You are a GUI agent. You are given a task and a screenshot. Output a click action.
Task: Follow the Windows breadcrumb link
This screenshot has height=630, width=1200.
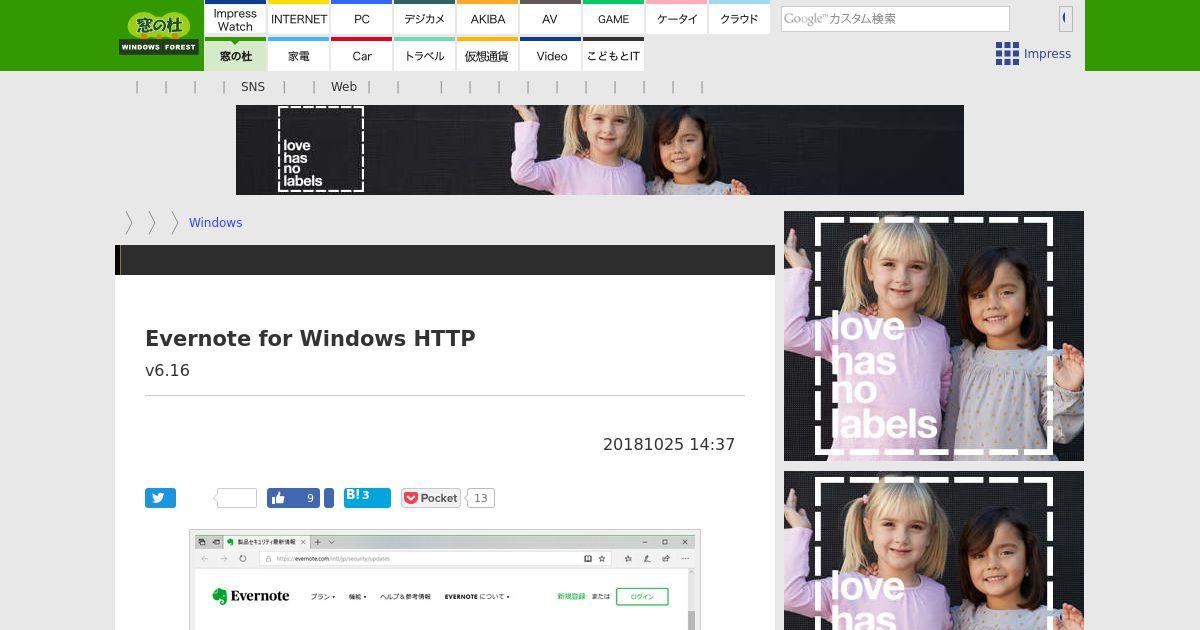point(216,223)
